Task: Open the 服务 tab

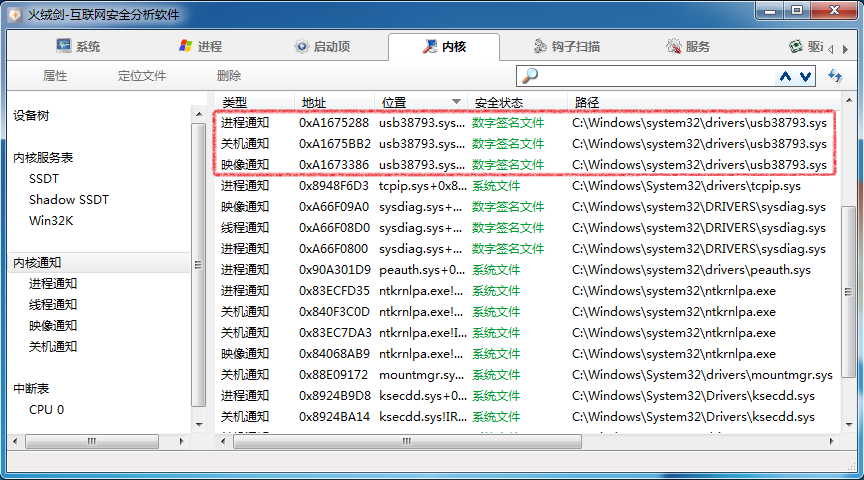Action: tap(688, 47)
